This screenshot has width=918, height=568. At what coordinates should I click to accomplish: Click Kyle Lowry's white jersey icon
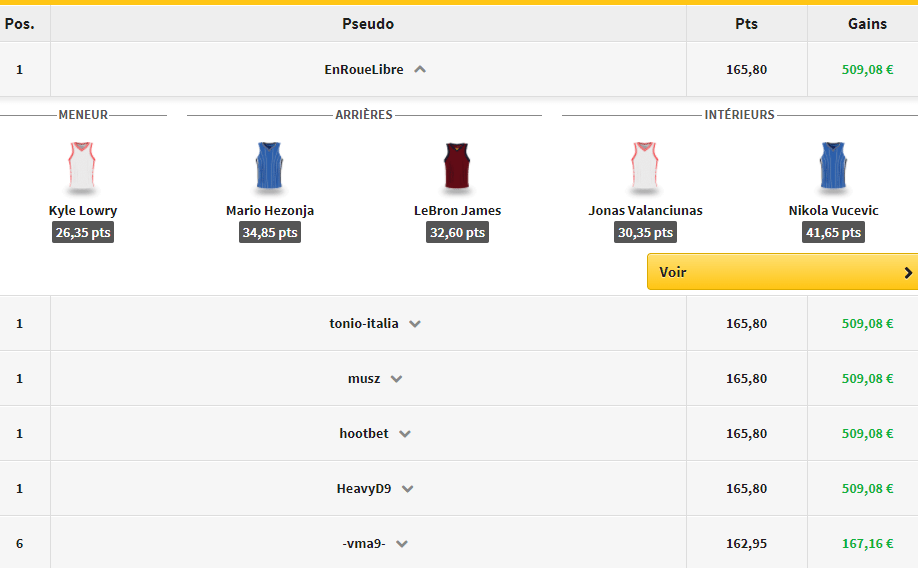tap(82, 167)
